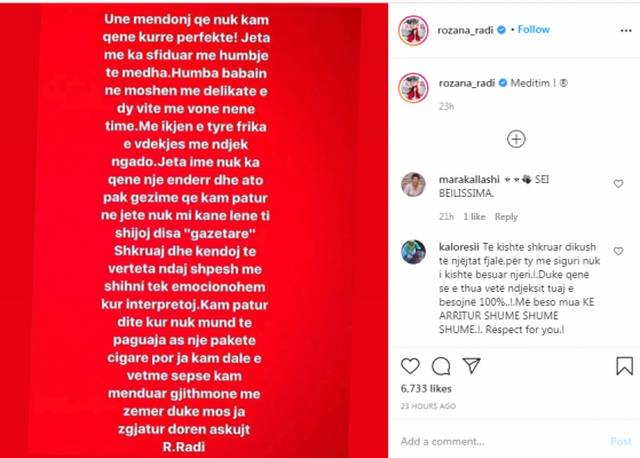
Task: View the 1 like on marakallashi's comment
Action: [x=474, y=217]
